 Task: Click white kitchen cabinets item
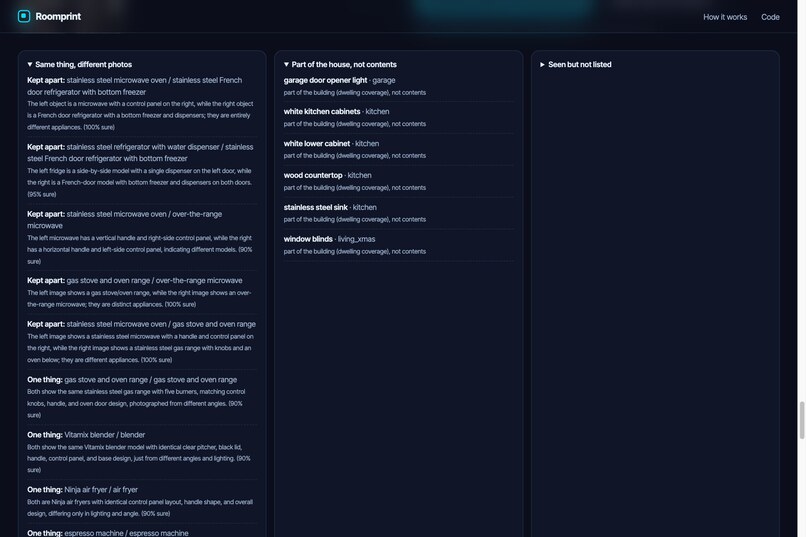(398, 117)
